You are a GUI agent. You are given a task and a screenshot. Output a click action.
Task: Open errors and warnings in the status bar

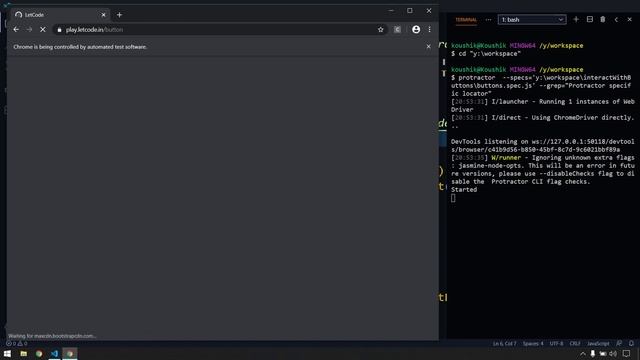16,343
